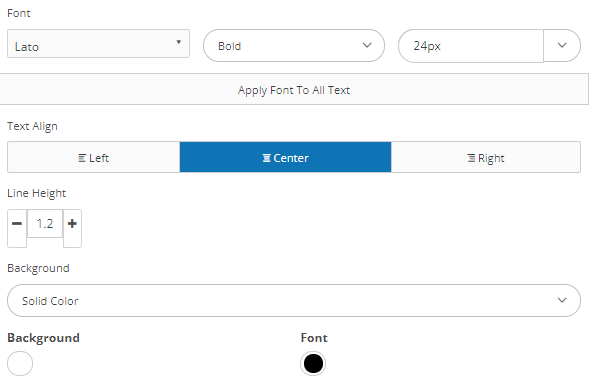Click the left-align icon
The image size is (596, 386).
[x=82, y=158]
